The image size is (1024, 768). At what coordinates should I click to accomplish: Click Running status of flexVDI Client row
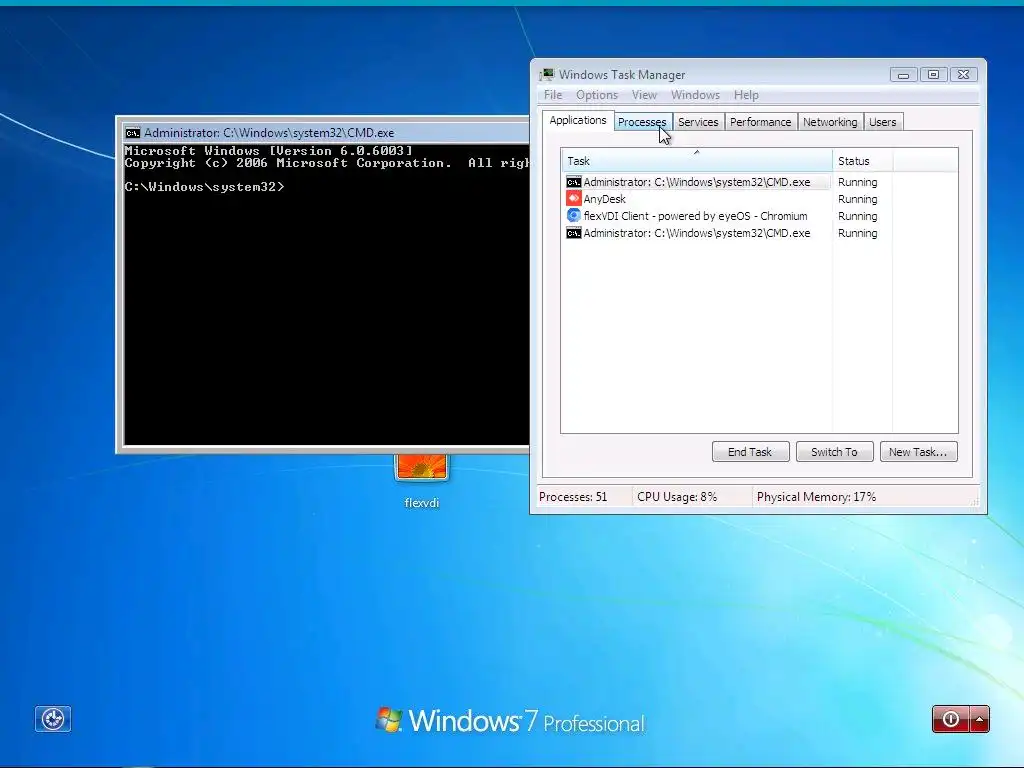(x=857, y=216)
